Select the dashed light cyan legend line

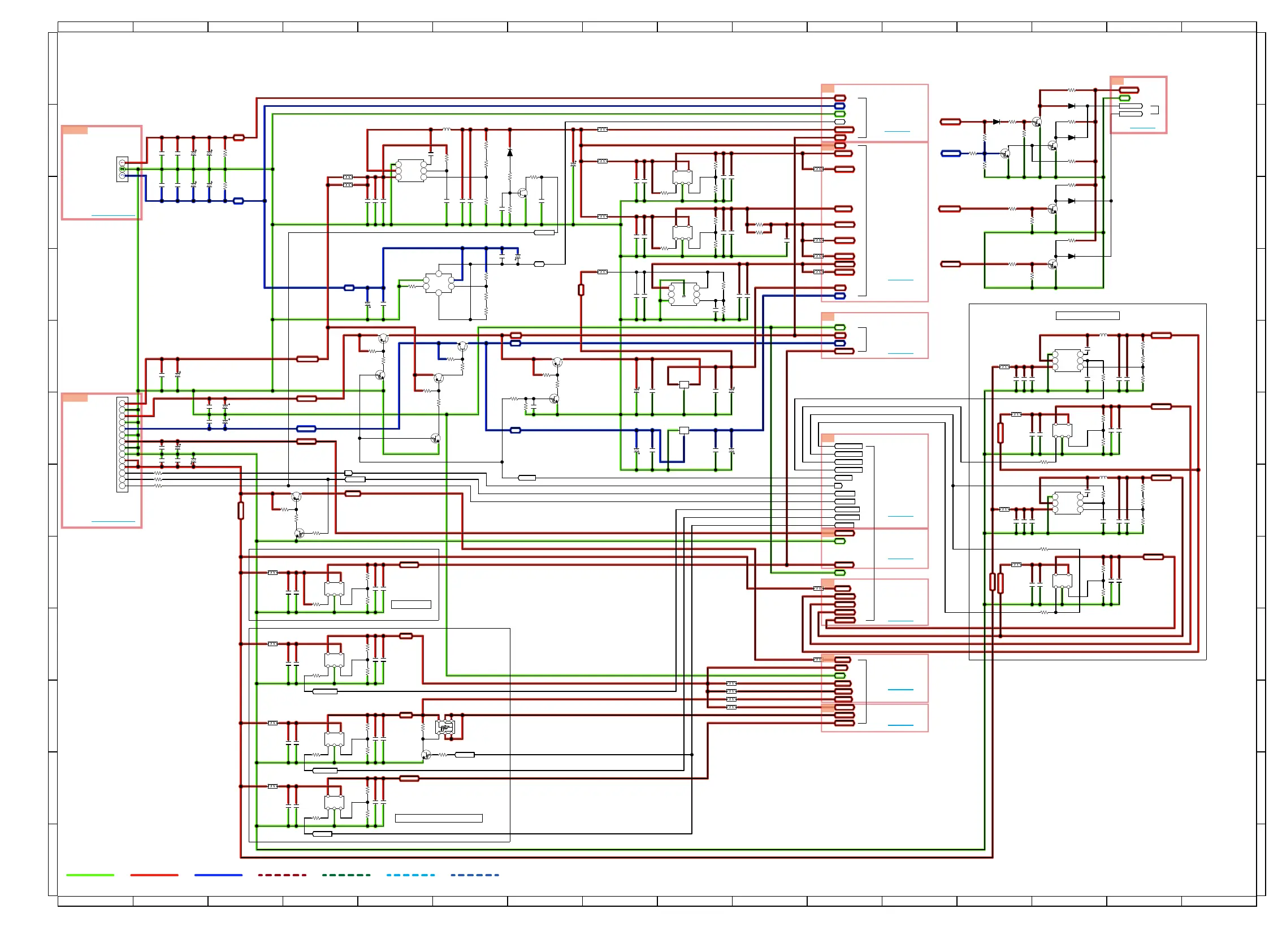tap(411, 875)
